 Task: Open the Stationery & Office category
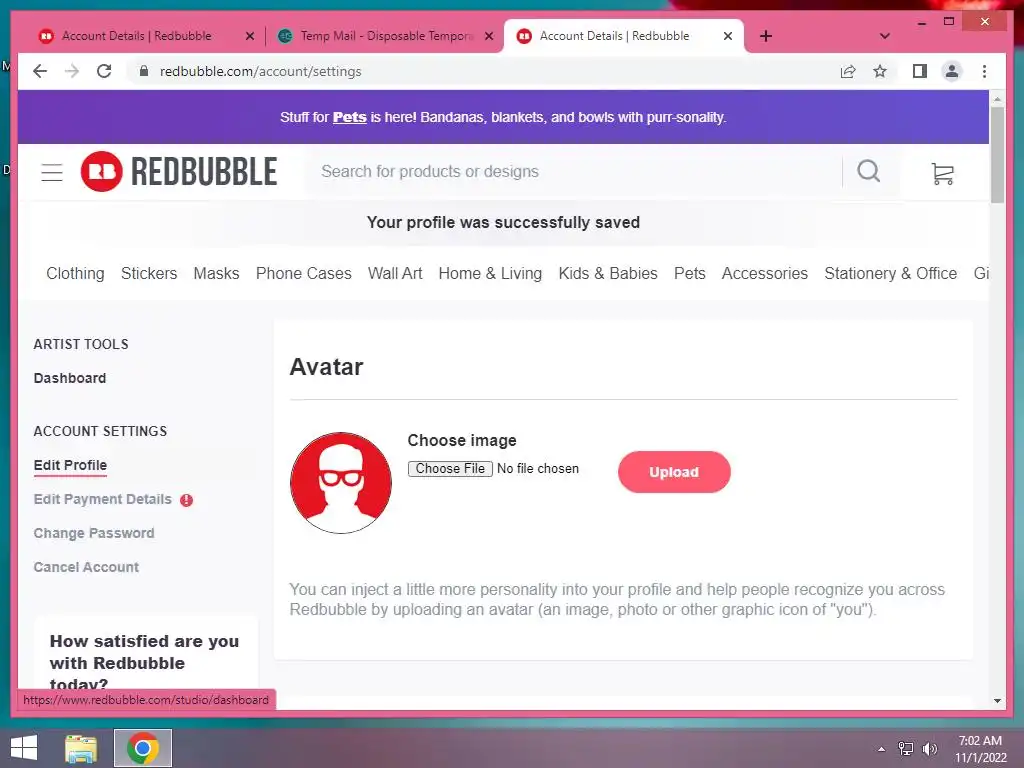pyautogui.click(x=891, y=274)
